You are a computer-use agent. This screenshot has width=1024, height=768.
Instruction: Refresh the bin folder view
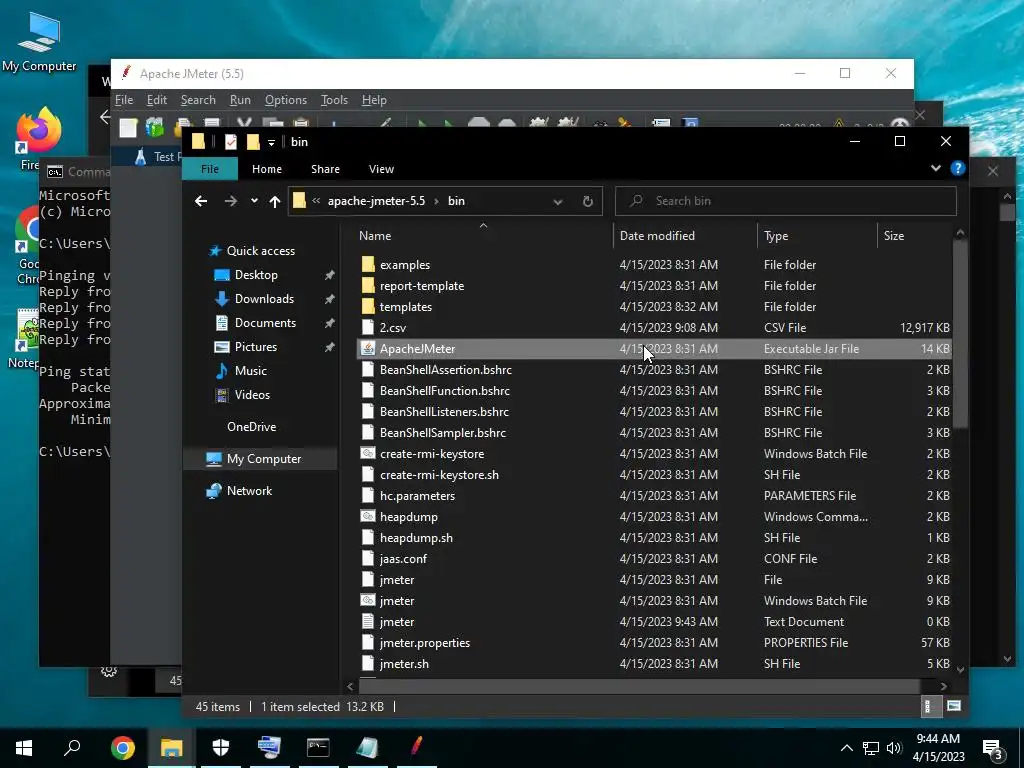click(588, 201)
